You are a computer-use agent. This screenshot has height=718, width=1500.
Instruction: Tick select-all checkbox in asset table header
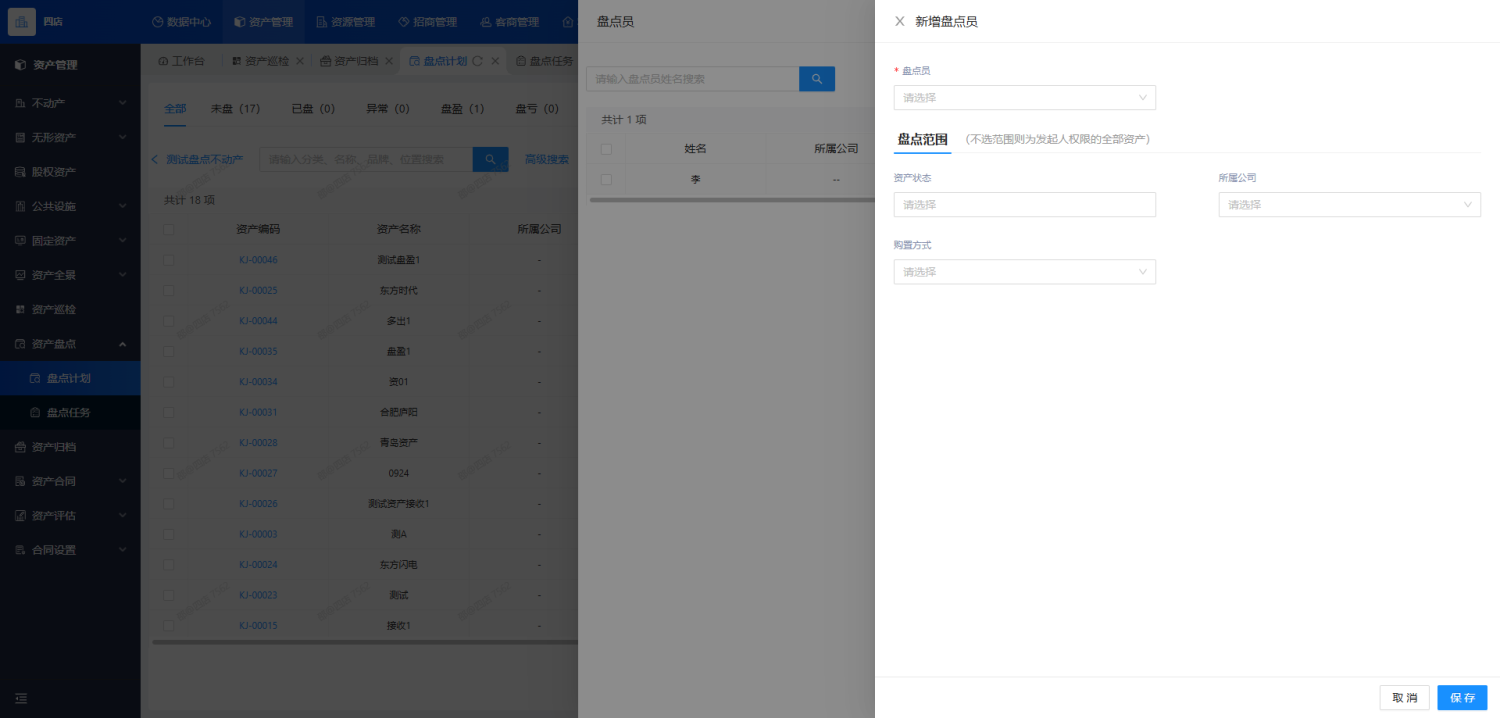pyautogui.click(x=169, y=229)
